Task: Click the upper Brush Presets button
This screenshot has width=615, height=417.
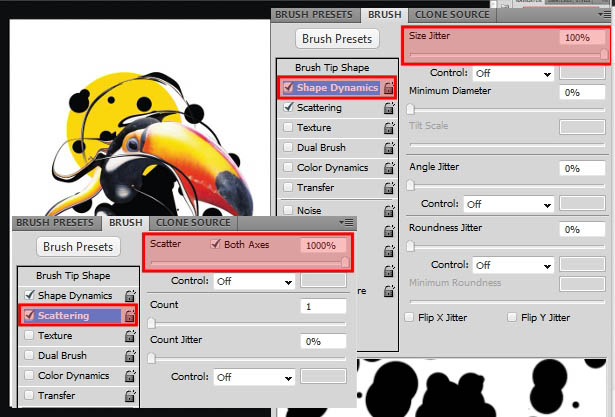Action: point(337,39)
